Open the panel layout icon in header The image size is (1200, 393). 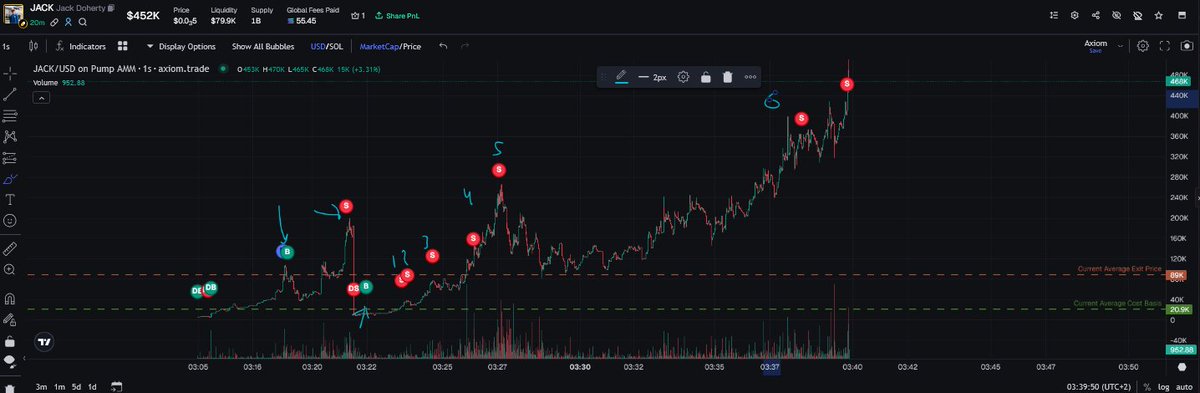coord(1182,16)
